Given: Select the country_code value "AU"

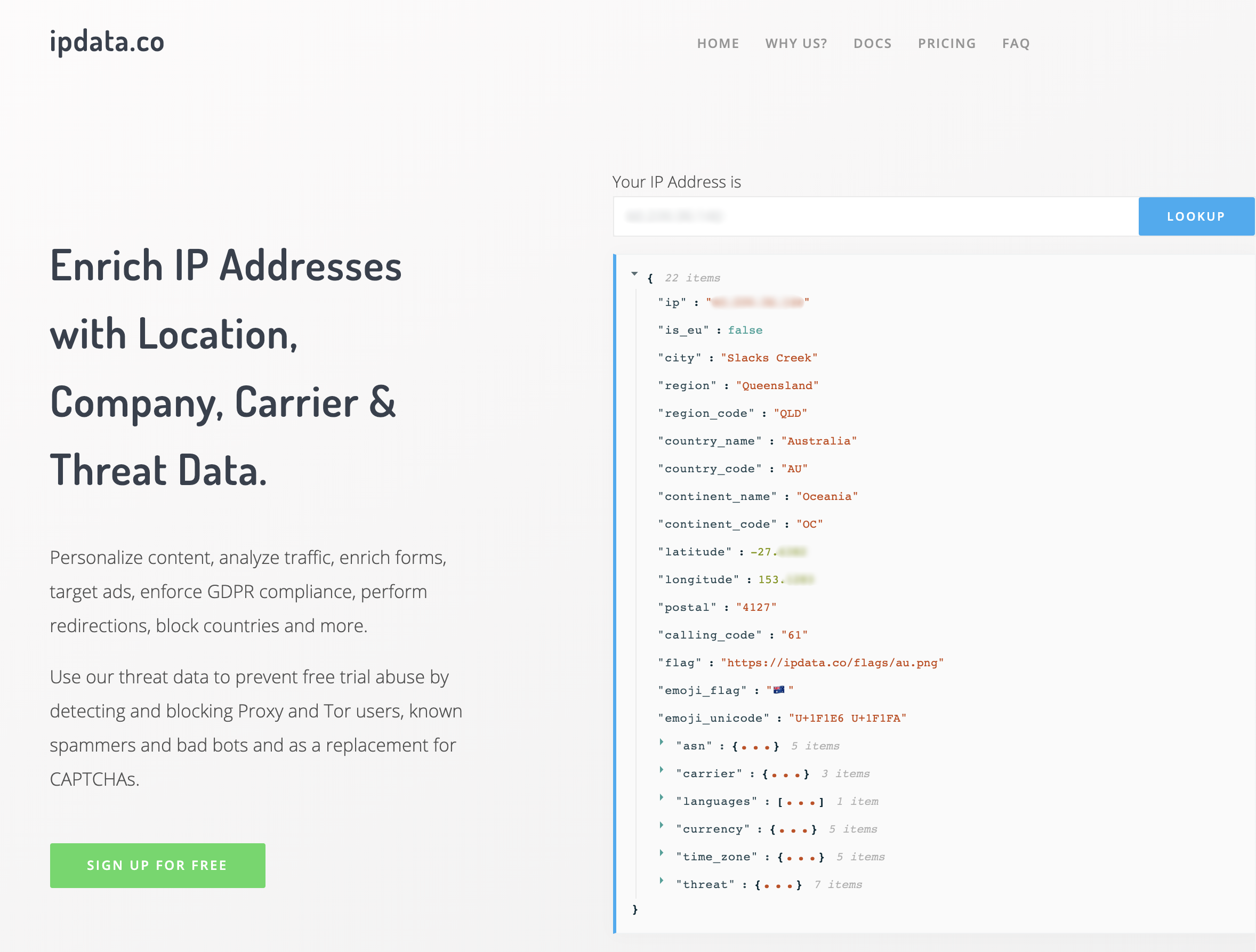Looking at the screenshot, I should 794,469.
